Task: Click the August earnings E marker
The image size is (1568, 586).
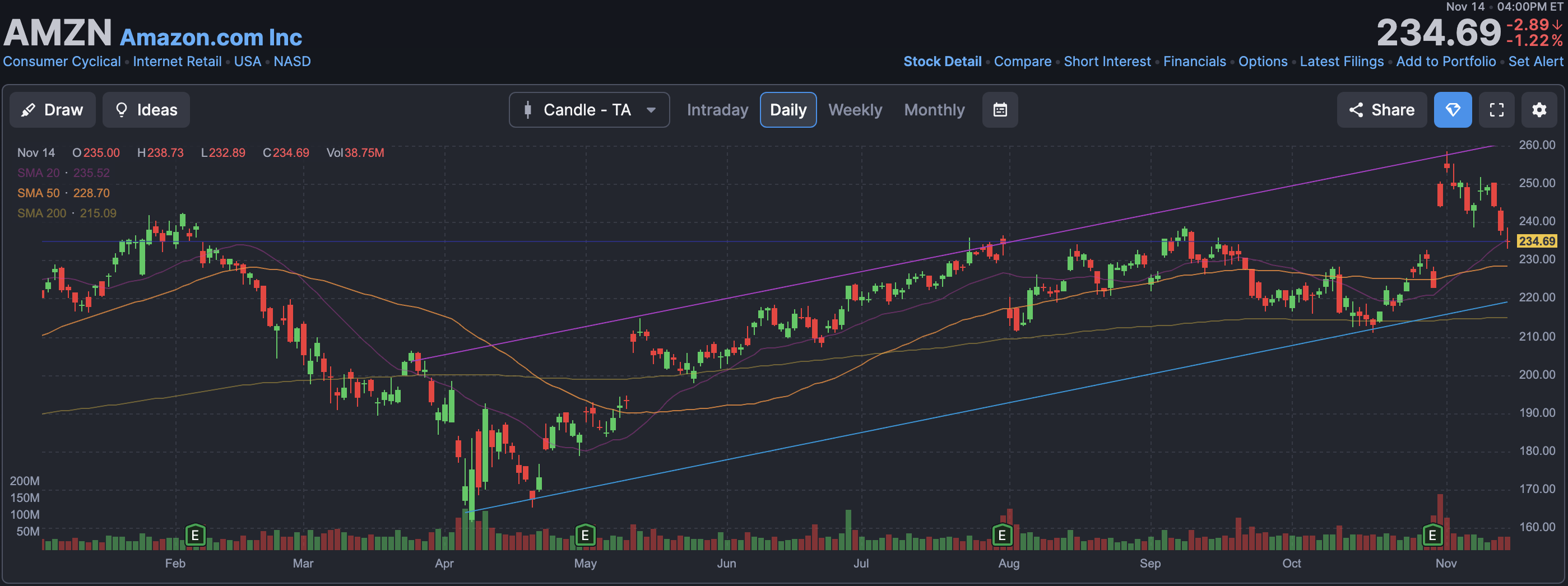Action: [x=1002, y=535]
